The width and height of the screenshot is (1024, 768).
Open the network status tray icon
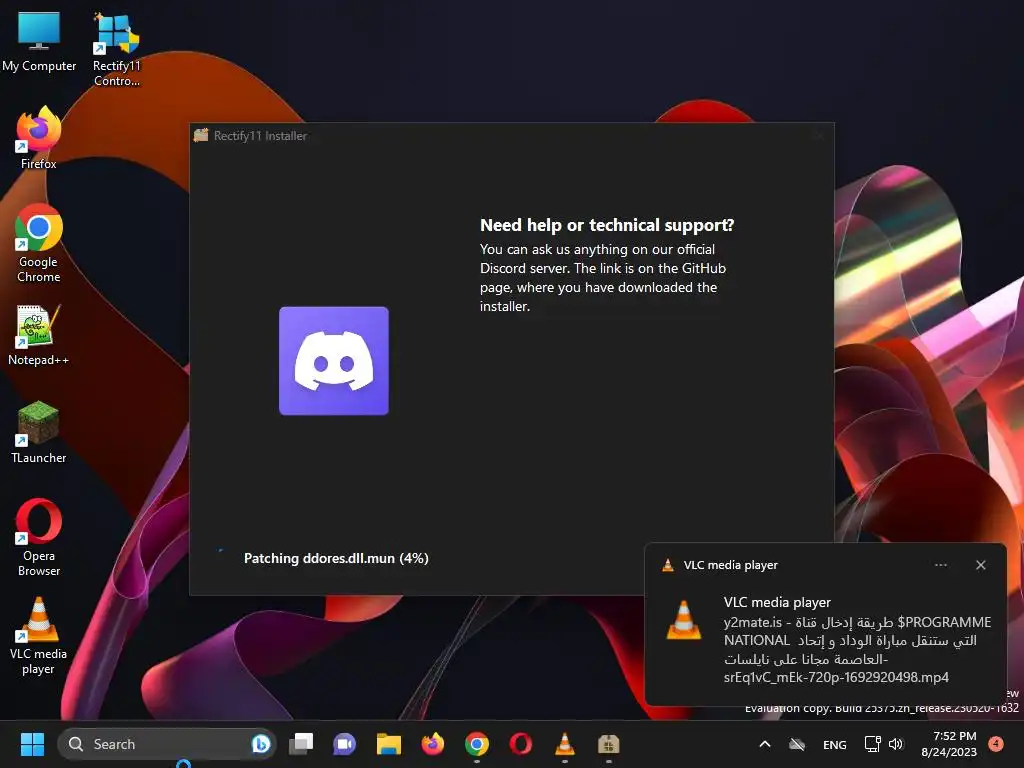tap(872, 744)
